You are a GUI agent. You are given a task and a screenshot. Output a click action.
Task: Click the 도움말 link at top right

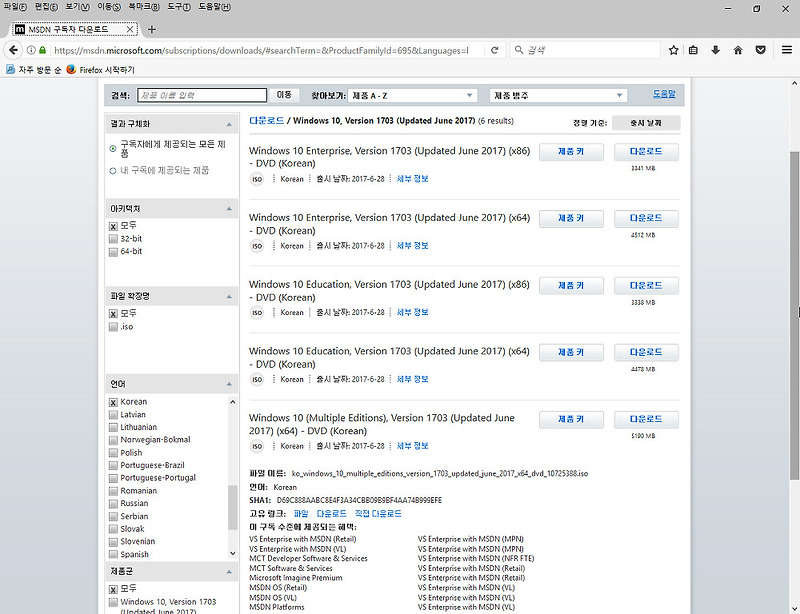[x=664, y=94]
